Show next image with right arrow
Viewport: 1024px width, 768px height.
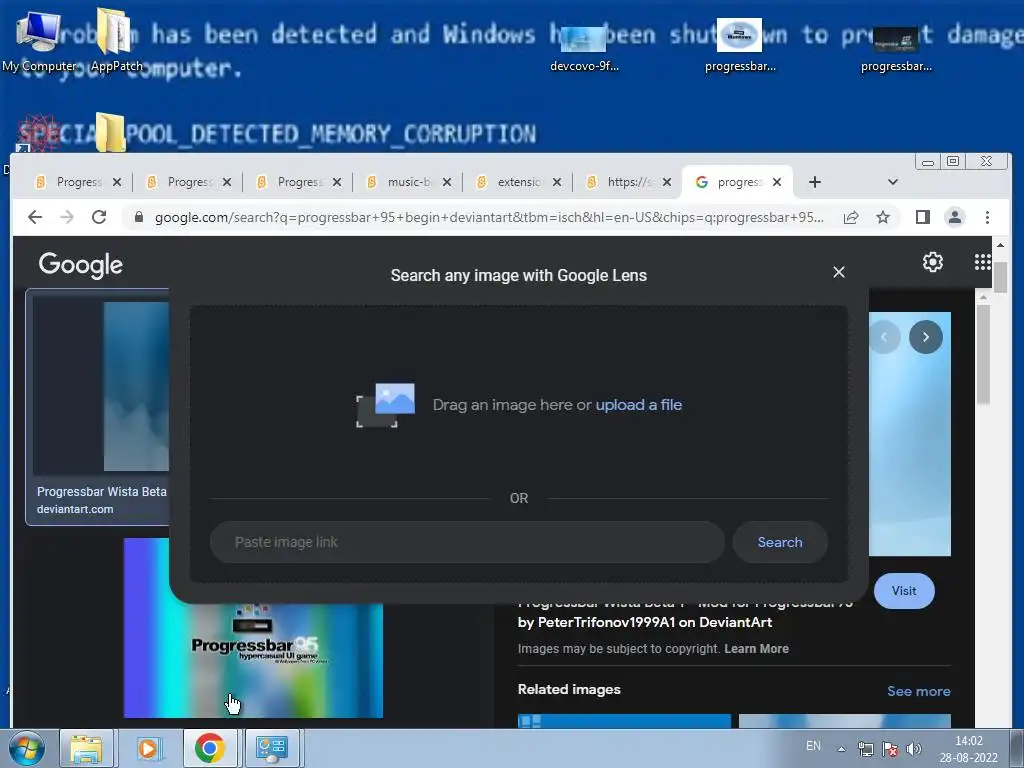tap(925, 337)
